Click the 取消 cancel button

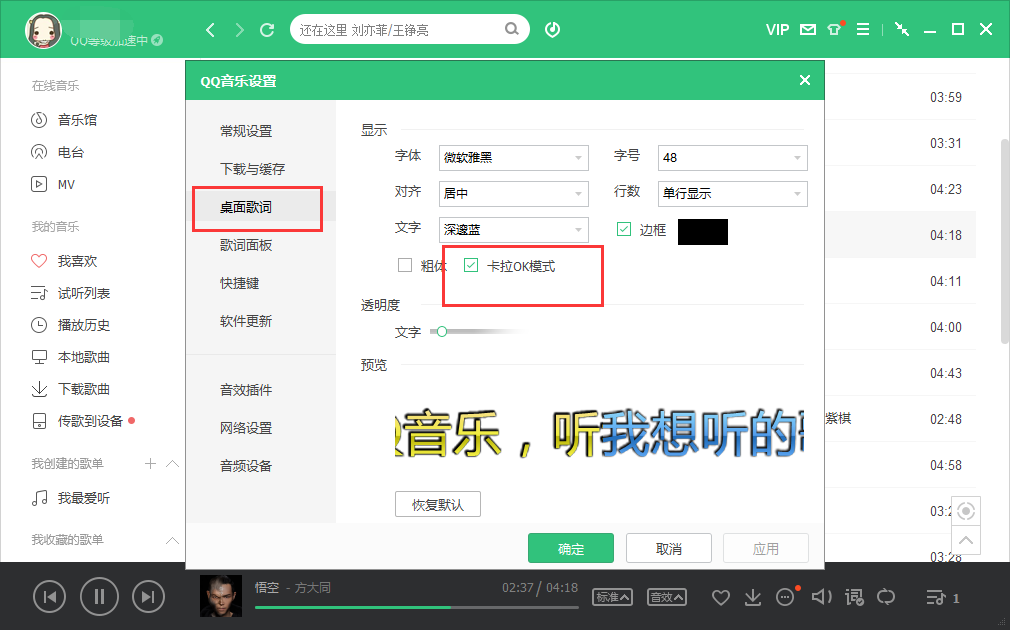669,549
